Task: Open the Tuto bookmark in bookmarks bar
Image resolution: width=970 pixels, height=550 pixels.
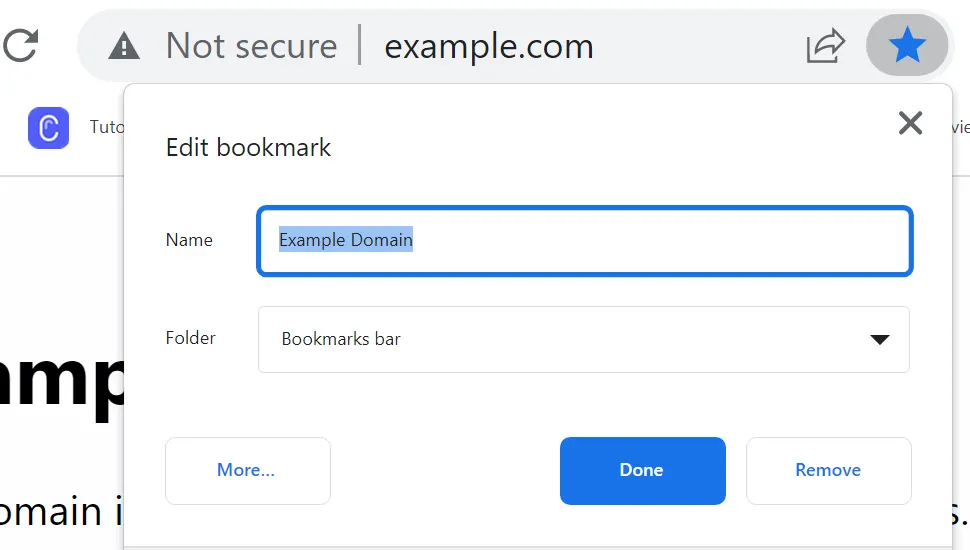Action: click(106, 127)
